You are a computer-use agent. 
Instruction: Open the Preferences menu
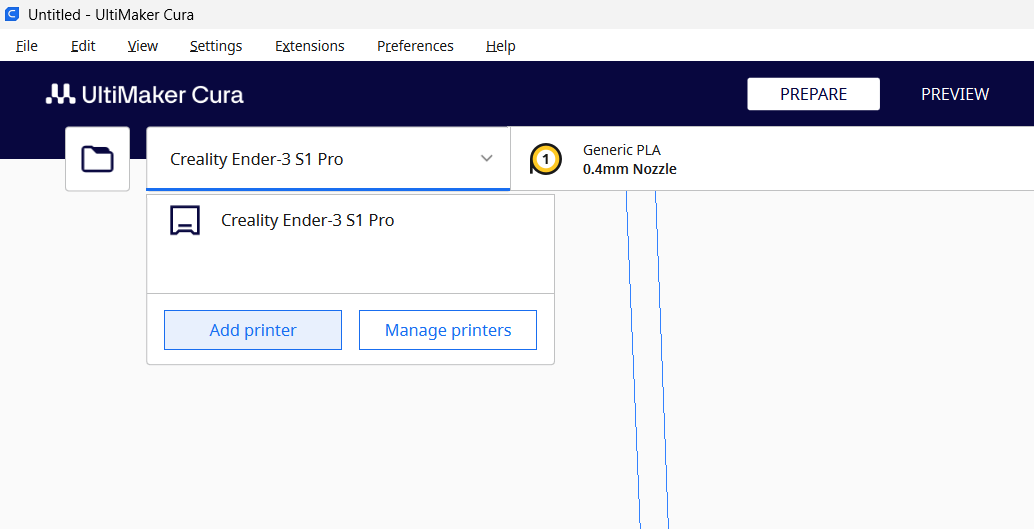click(415, 46)
